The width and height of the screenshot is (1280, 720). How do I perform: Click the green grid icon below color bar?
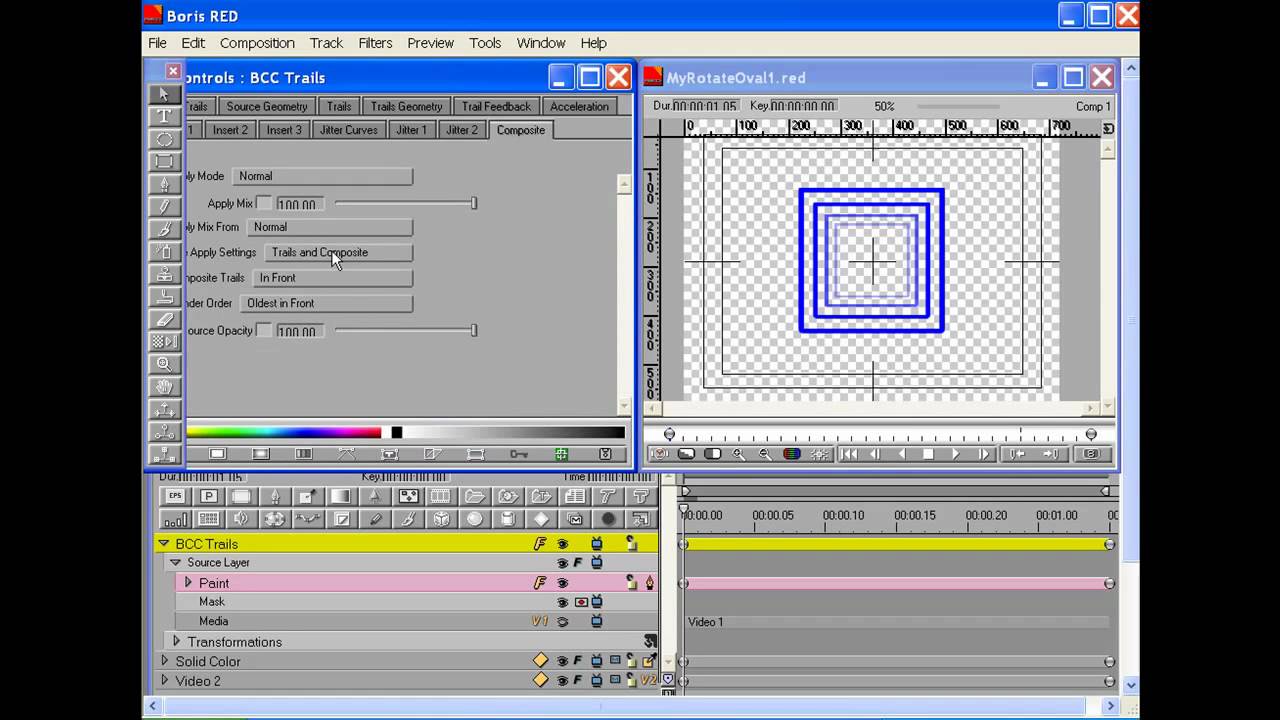[x=561, y=454]
